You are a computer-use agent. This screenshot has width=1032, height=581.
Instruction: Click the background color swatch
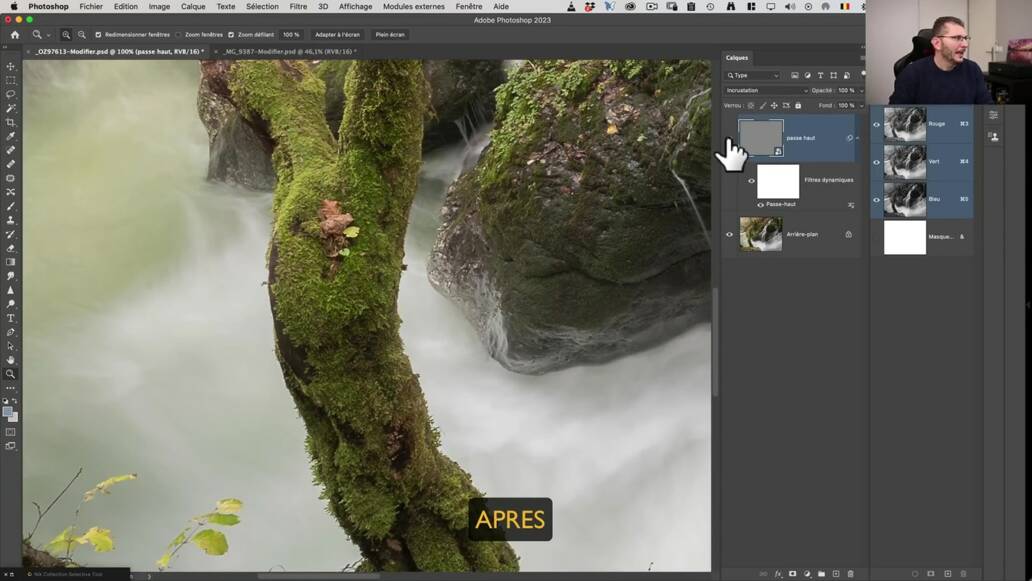point(14,417)
